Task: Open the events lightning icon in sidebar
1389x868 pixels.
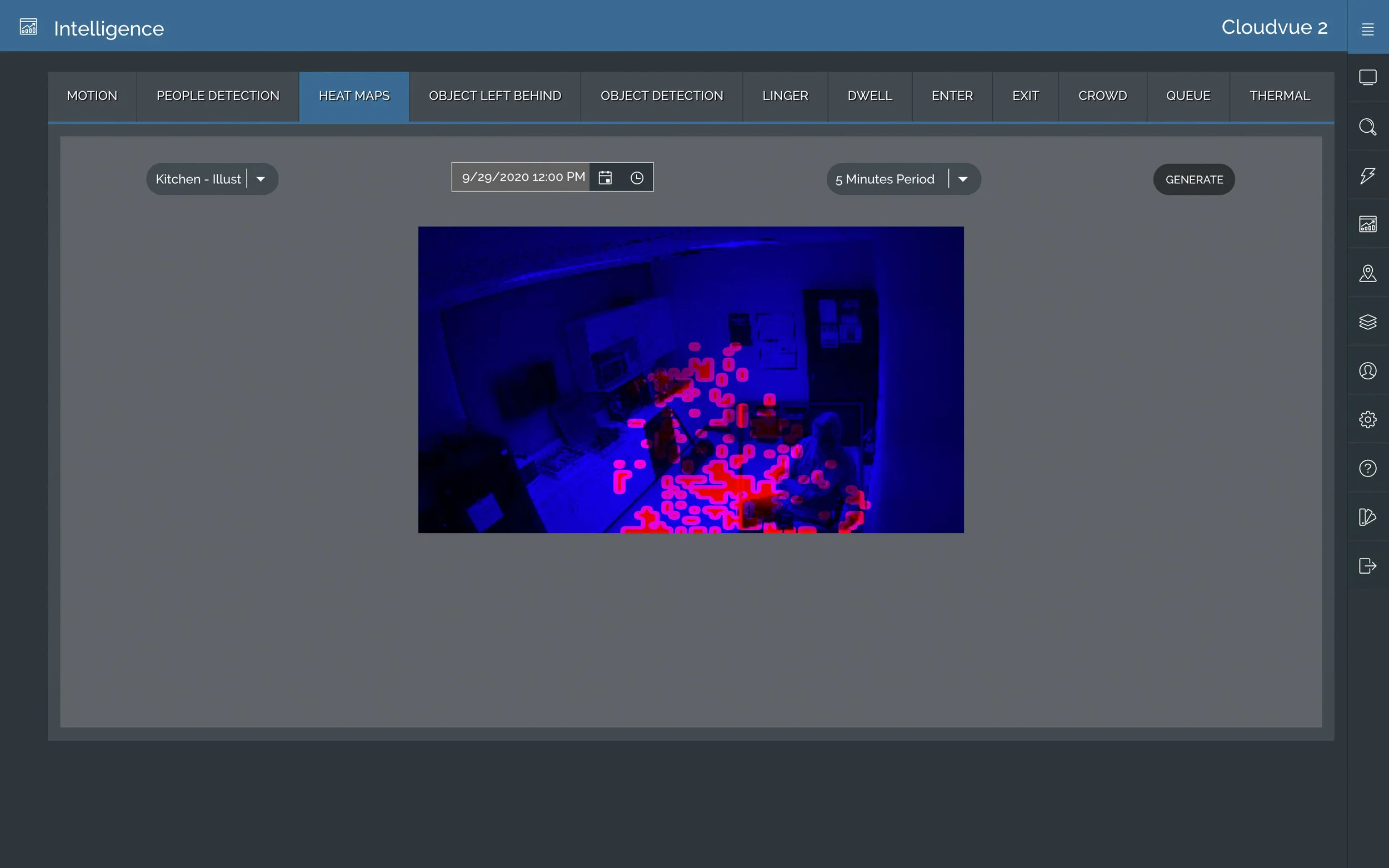Action: click(1368, 175)
